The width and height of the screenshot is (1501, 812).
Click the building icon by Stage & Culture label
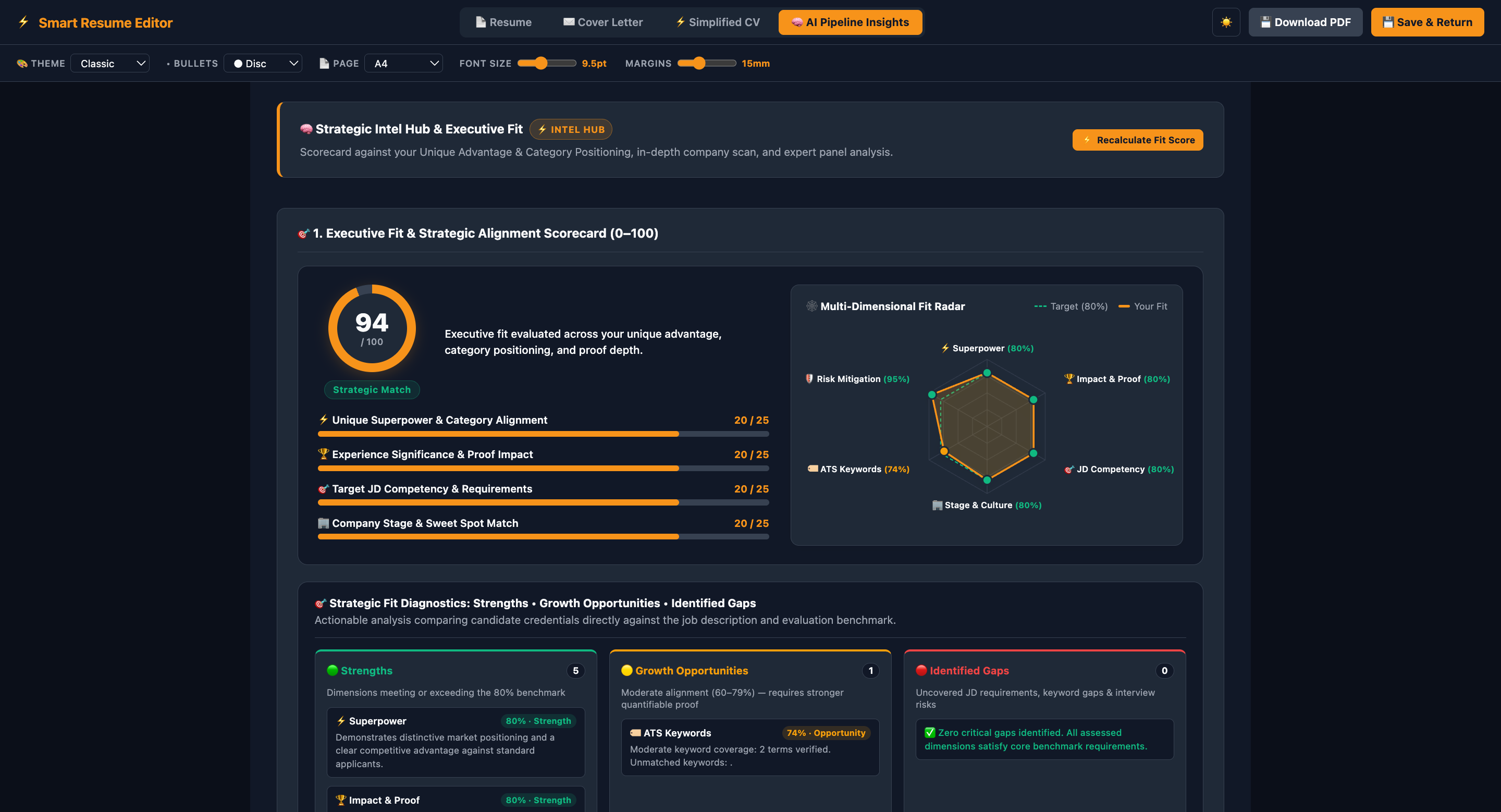(937, 505)
